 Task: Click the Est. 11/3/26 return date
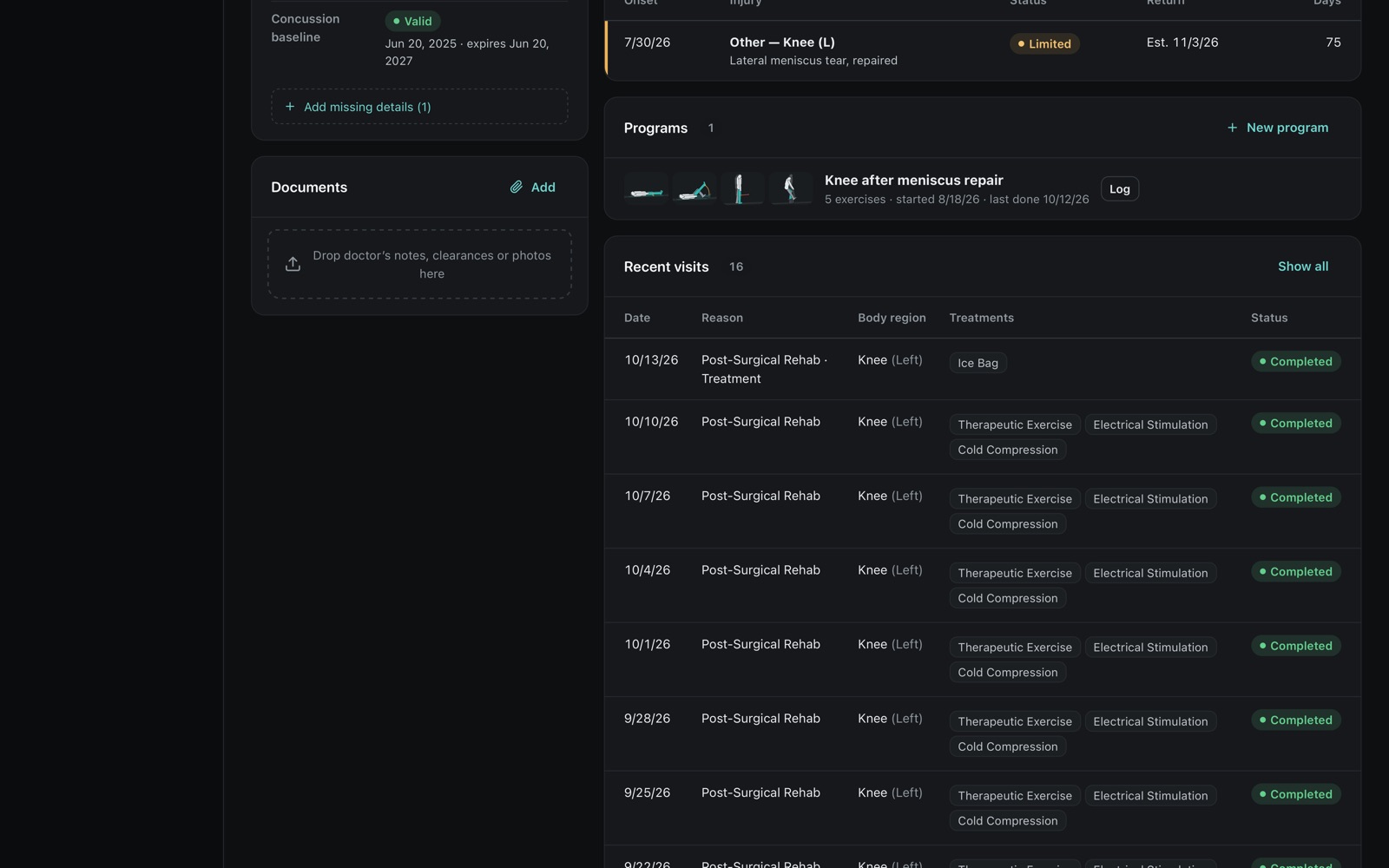(x=1182, y=43)
